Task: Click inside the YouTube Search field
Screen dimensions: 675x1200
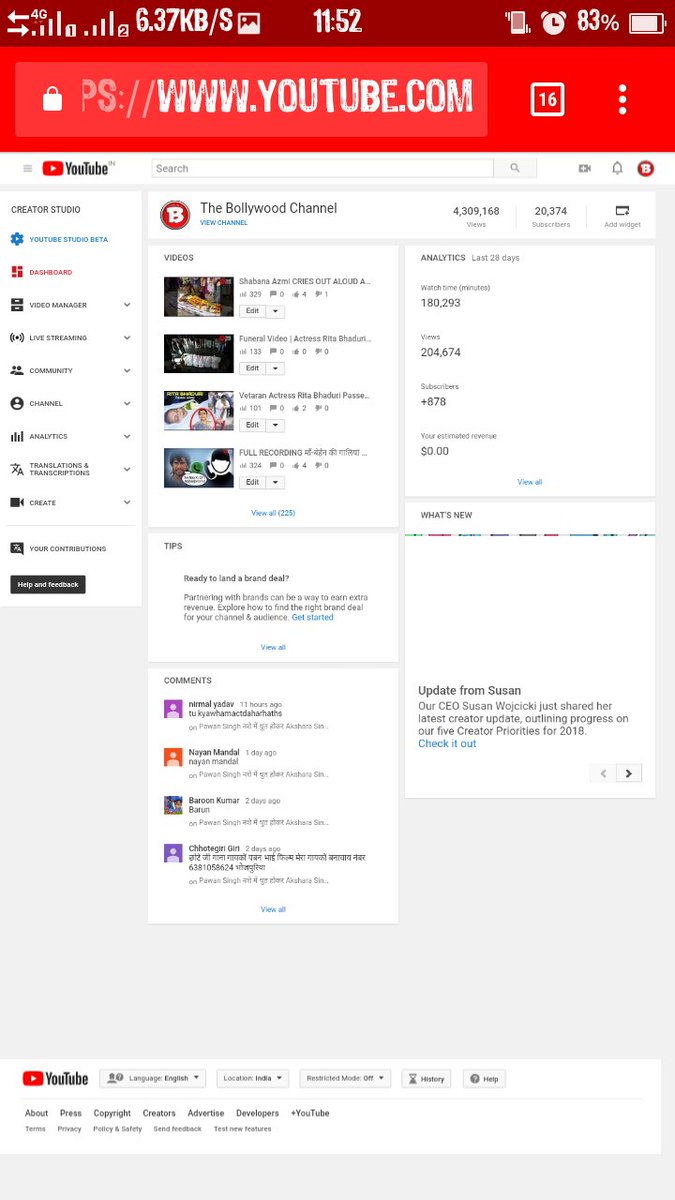Action: 322,168
